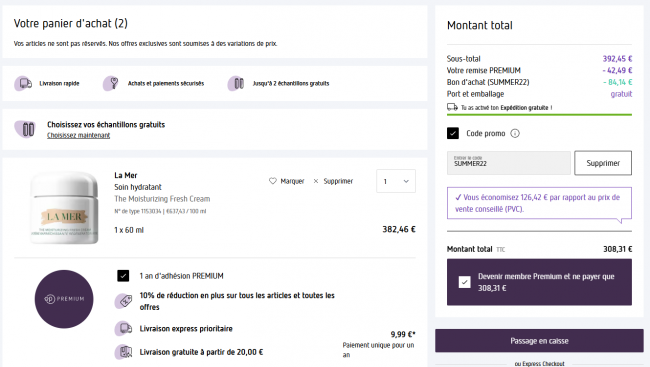
Task: Click the express delivery priority icon
Action: tap(124, 328)
